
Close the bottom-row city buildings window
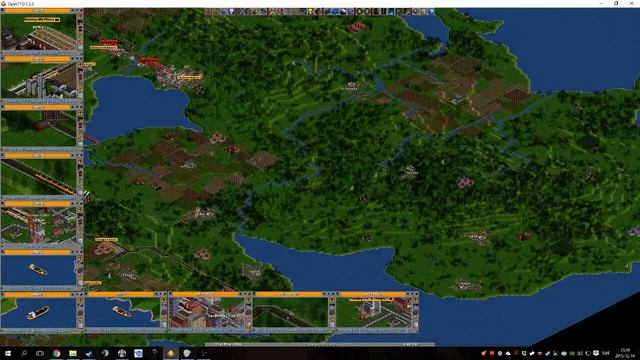point(170,294)
